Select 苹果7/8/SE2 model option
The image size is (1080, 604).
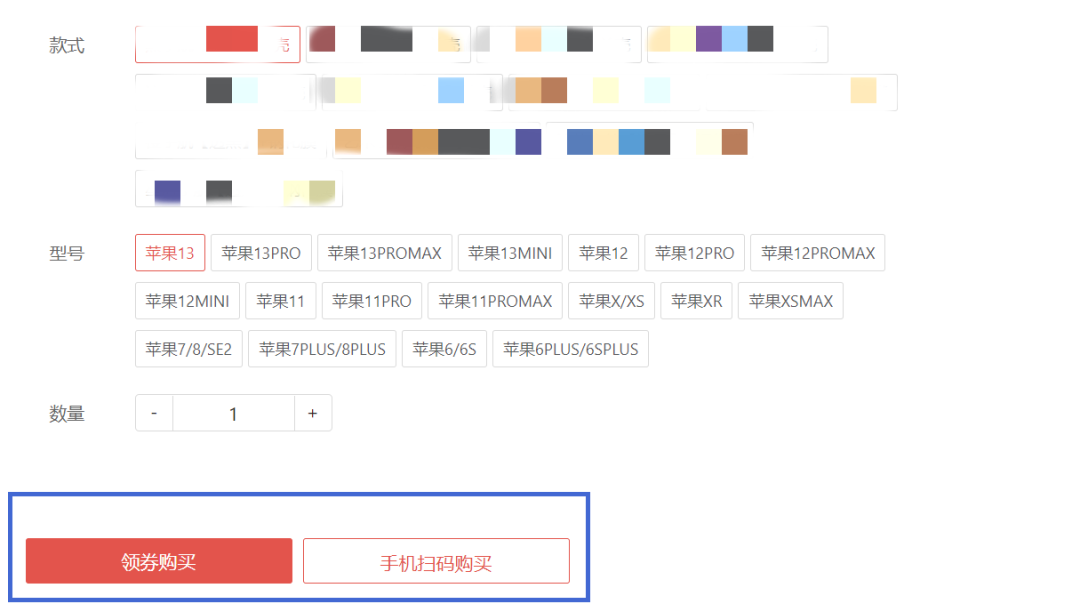(x=189, y=349)
